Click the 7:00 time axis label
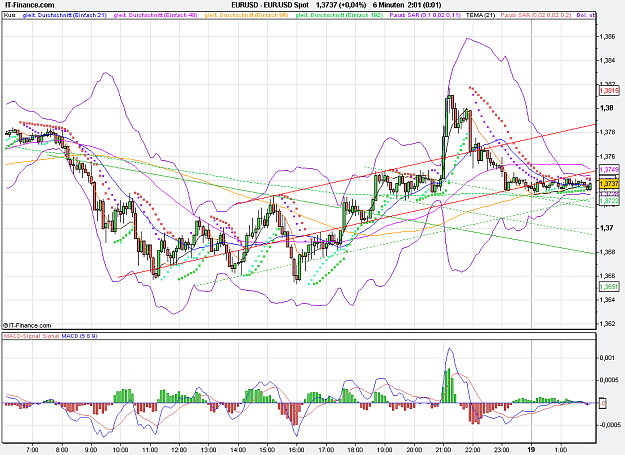This screenshot has width=625, height=455. 32,450
